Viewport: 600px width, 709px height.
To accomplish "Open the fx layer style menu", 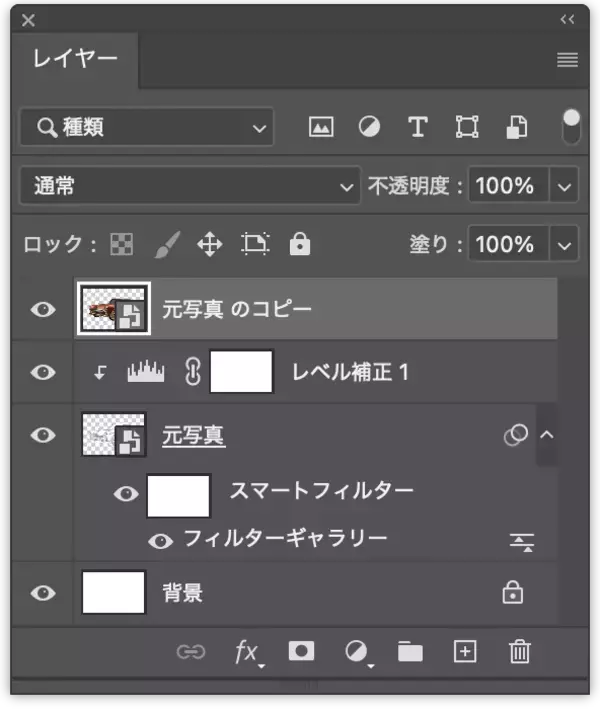I will [x=248, y=652].
